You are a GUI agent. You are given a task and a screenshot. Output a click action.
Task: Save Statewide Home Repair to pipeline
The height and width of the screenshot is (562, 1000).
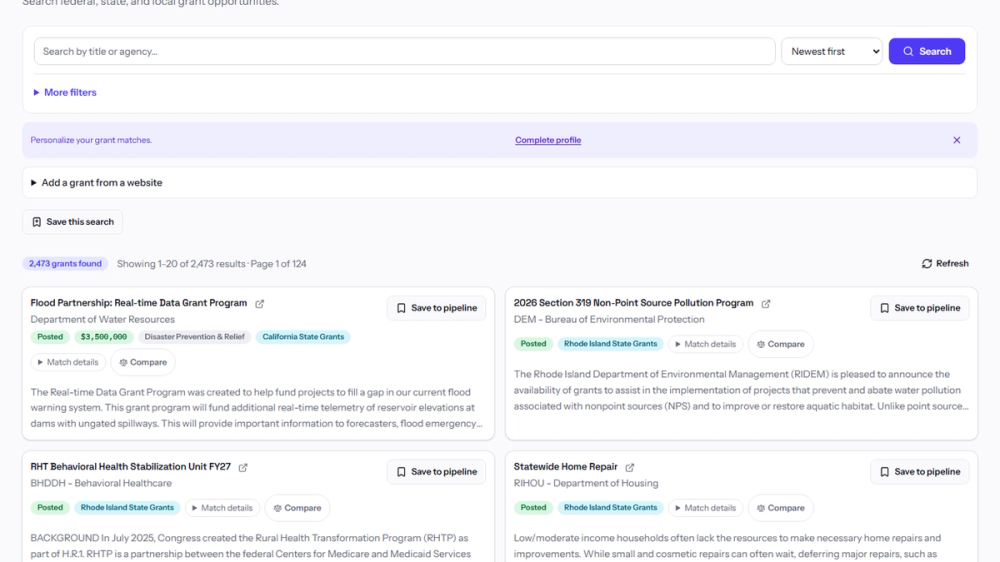point(920,472)
